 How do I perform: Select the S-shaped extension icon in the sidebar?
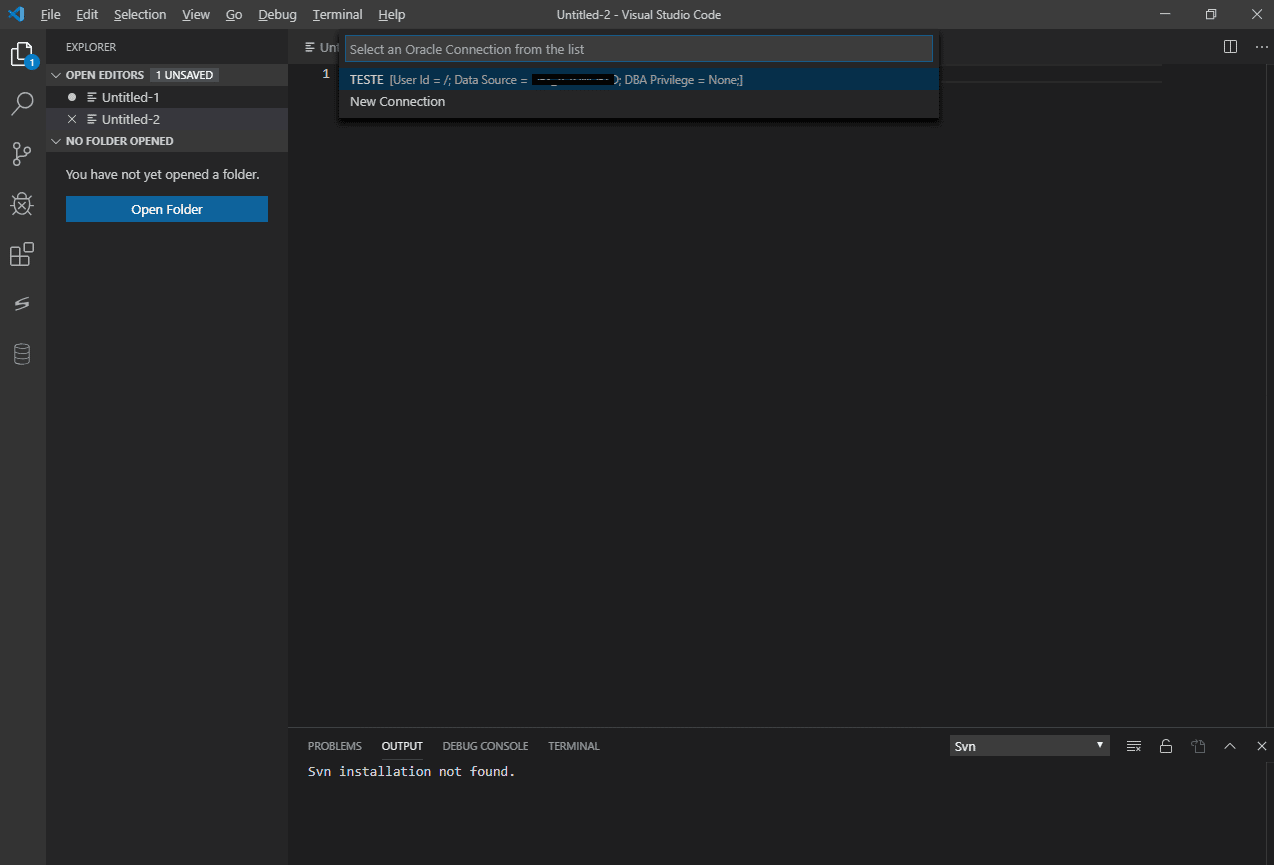[22, 303]
